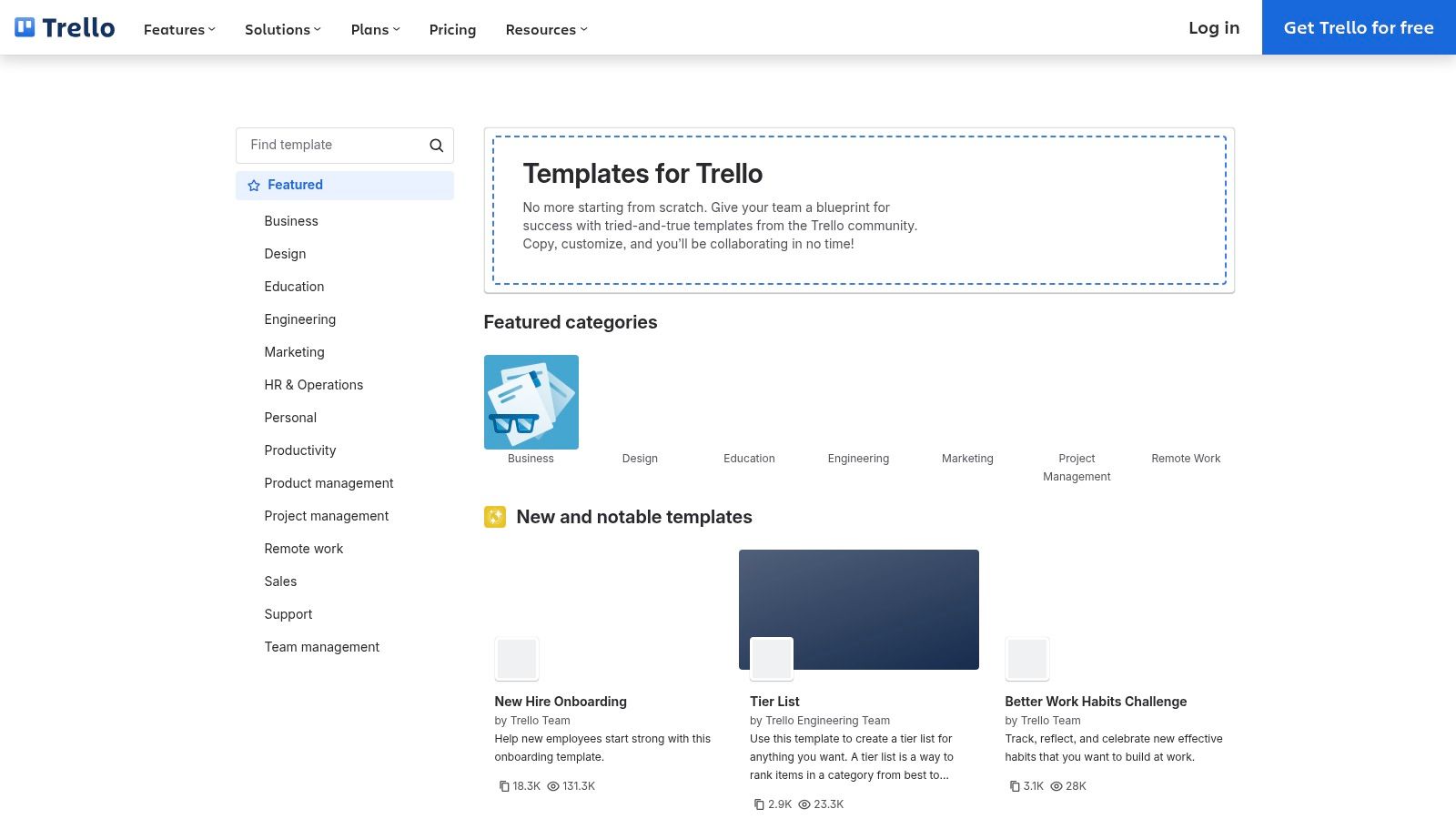The width and height of the screenshot is (1456, 819).
Task: Click the views eye icon for Better Work Habits
Action: click(x=1057, y=786)
